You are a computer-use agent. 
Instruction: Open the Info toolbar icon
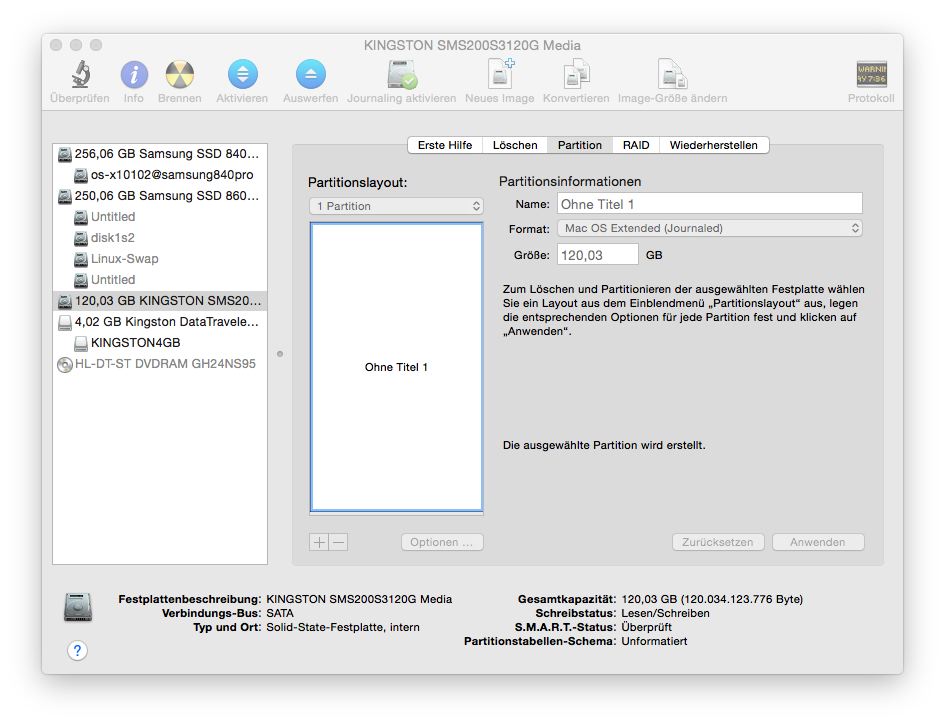click(x=134, y=75)
